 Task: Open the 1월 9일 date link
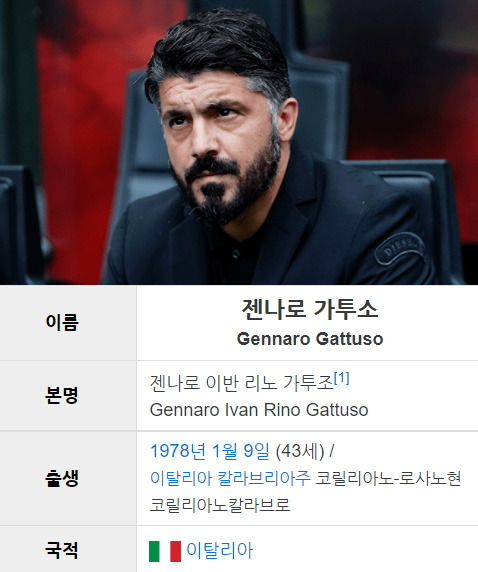coord(240,451)
